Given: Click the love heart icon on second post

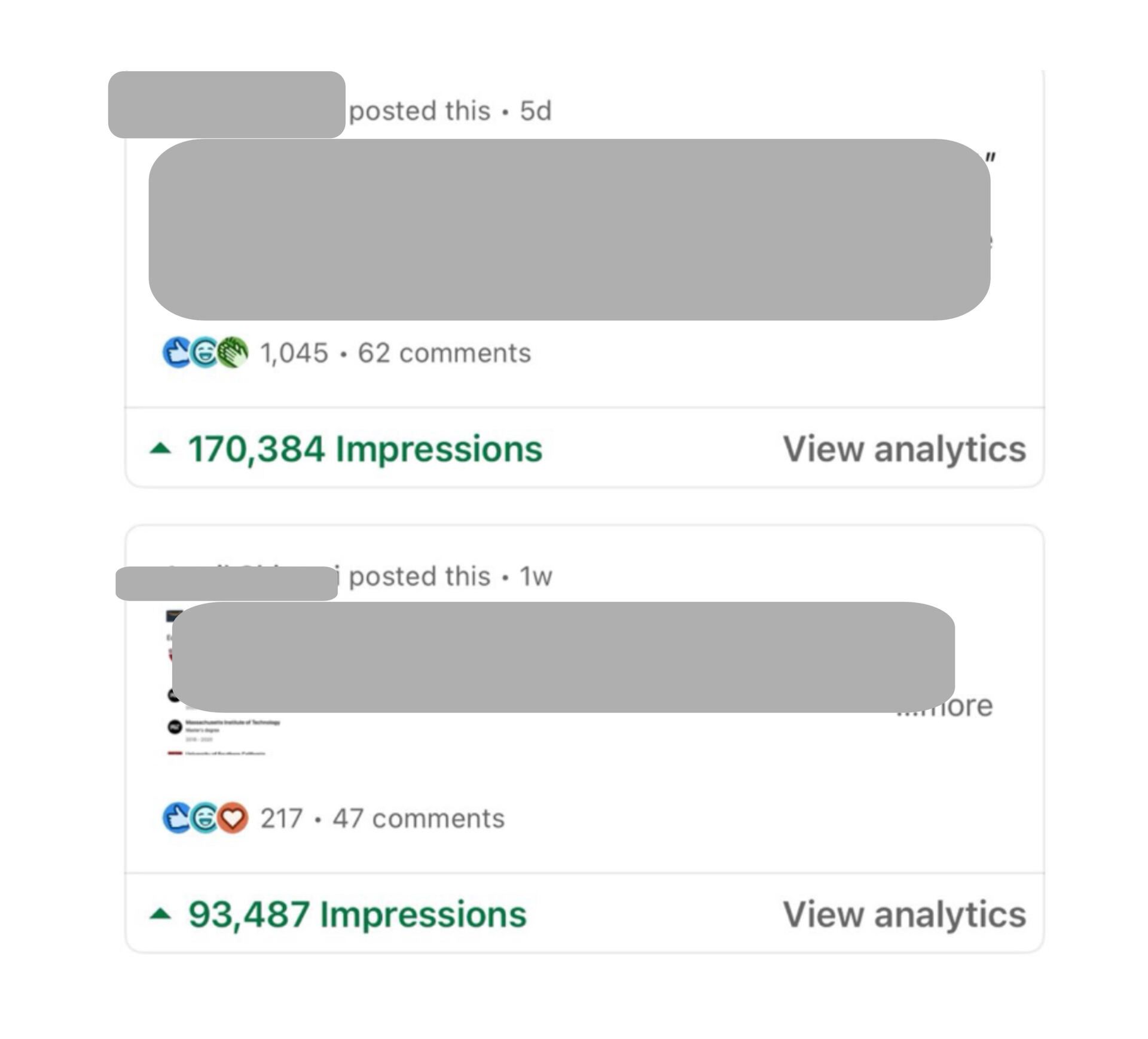Looking at the screenshot, I should click(233, 818).
